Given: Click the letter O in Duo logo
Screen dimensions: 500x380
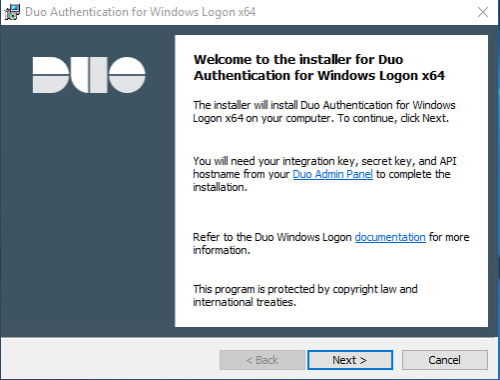Looking at the screenshot, I should pyautogui.click(x=127, y=75).
